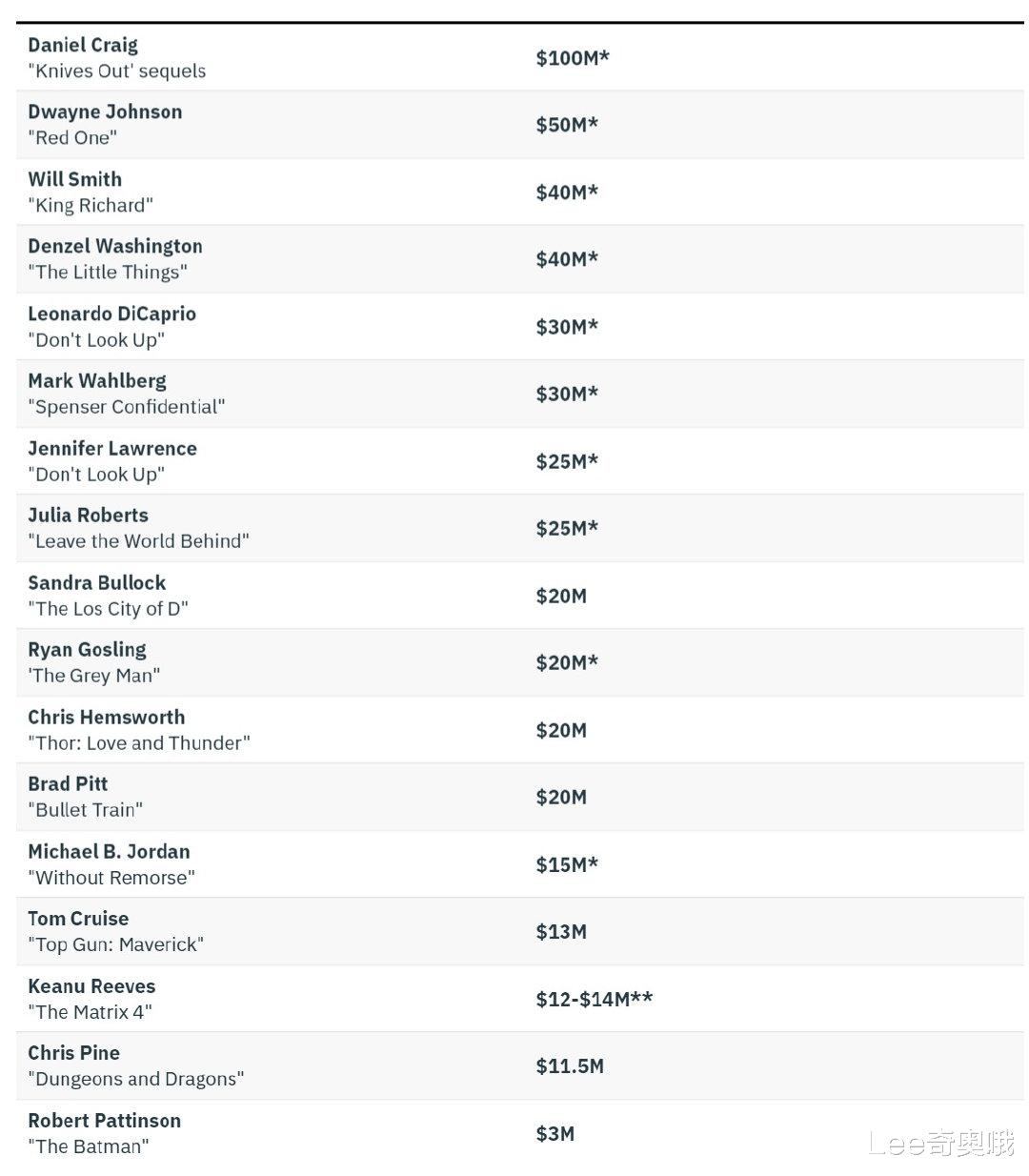Viewport: 1029px width, 1176px height.
Task: Click Michael B. Jordan's $15M* salary
Action: [x=567, y=864]
